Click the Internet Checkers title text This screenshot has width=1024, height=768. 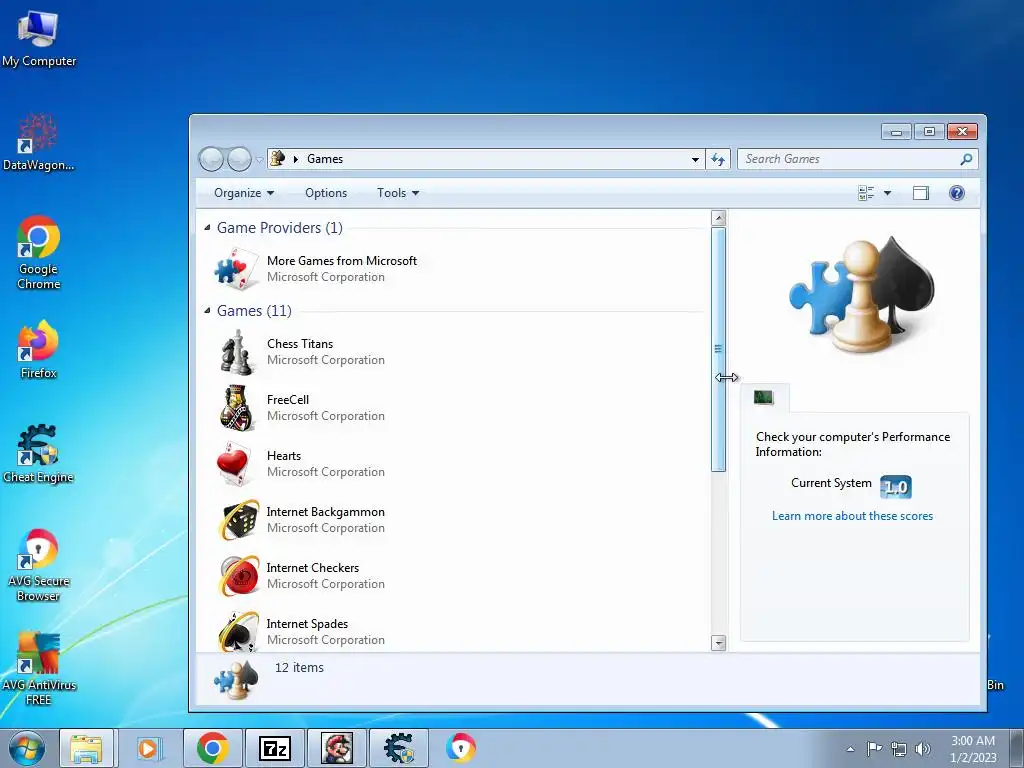pyautogui.click(x=312, y=568)
